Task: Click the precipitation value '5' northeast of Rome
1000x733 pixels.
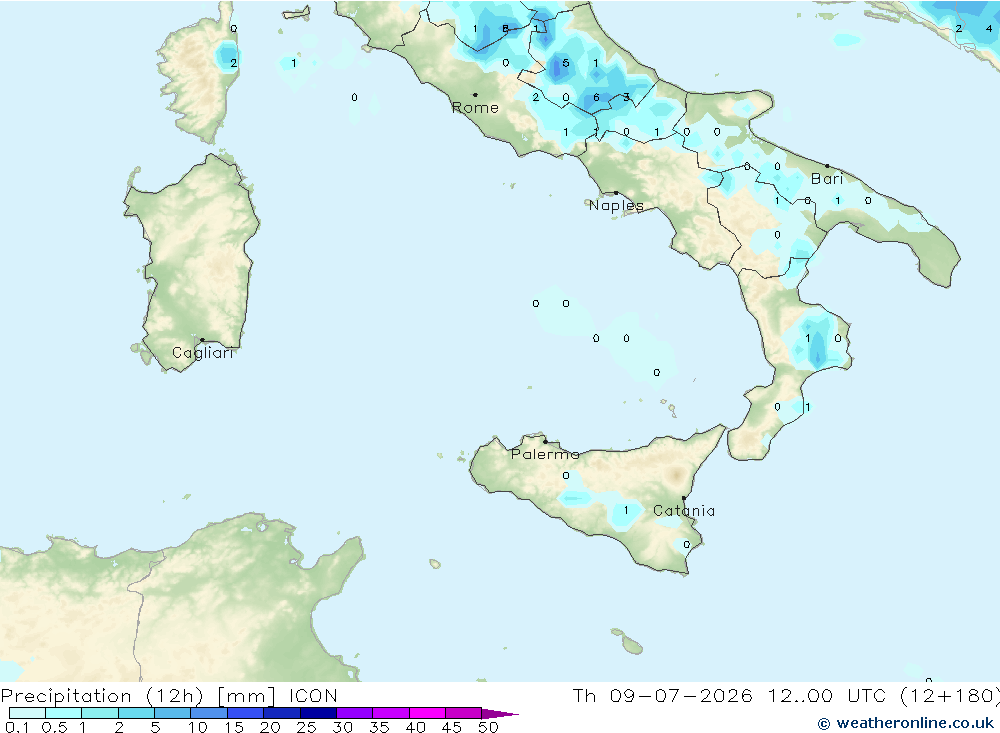Action: click(x=566, y=63)
